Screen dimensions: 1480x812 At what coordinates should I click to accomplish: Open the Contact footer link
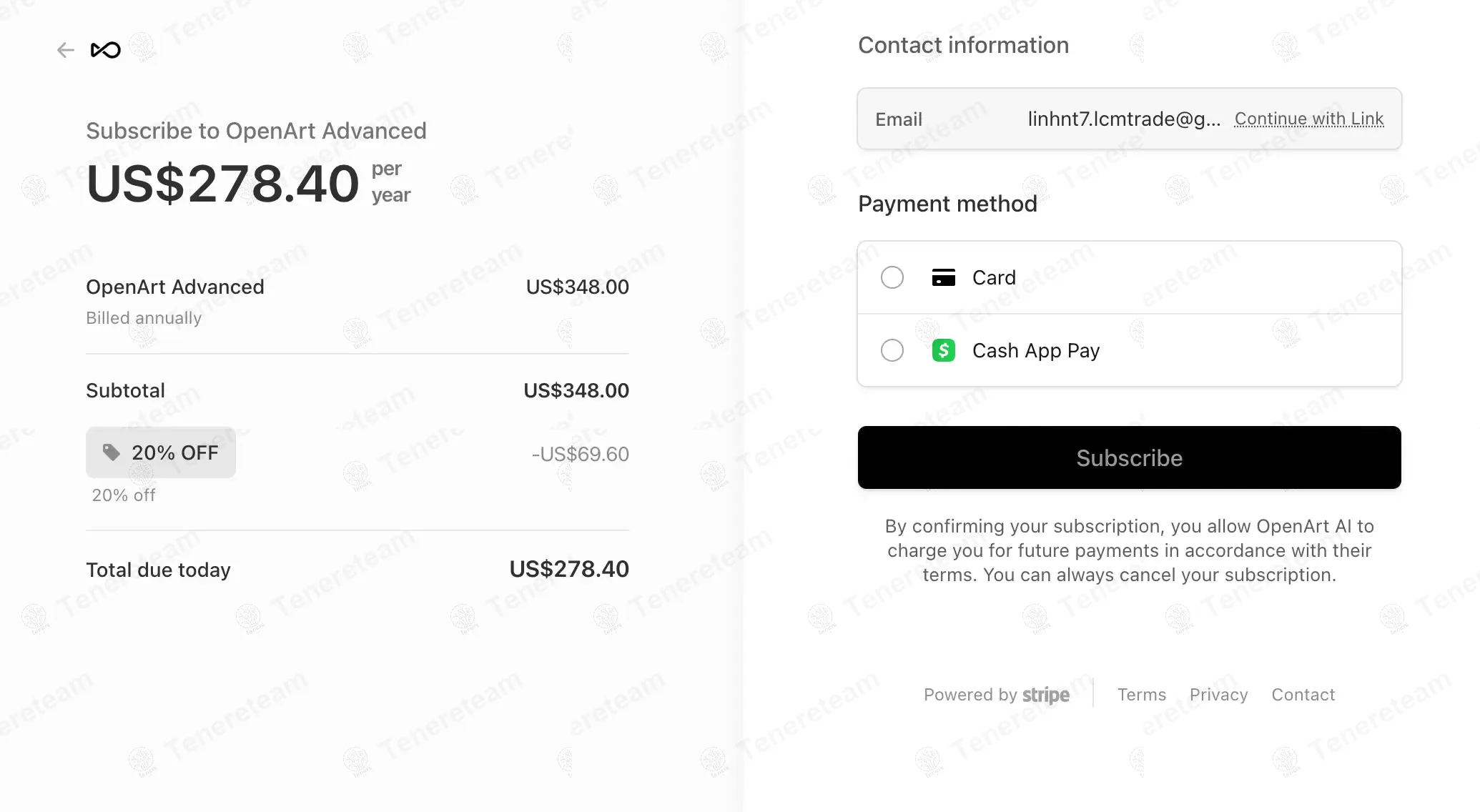pos(1303,695)
